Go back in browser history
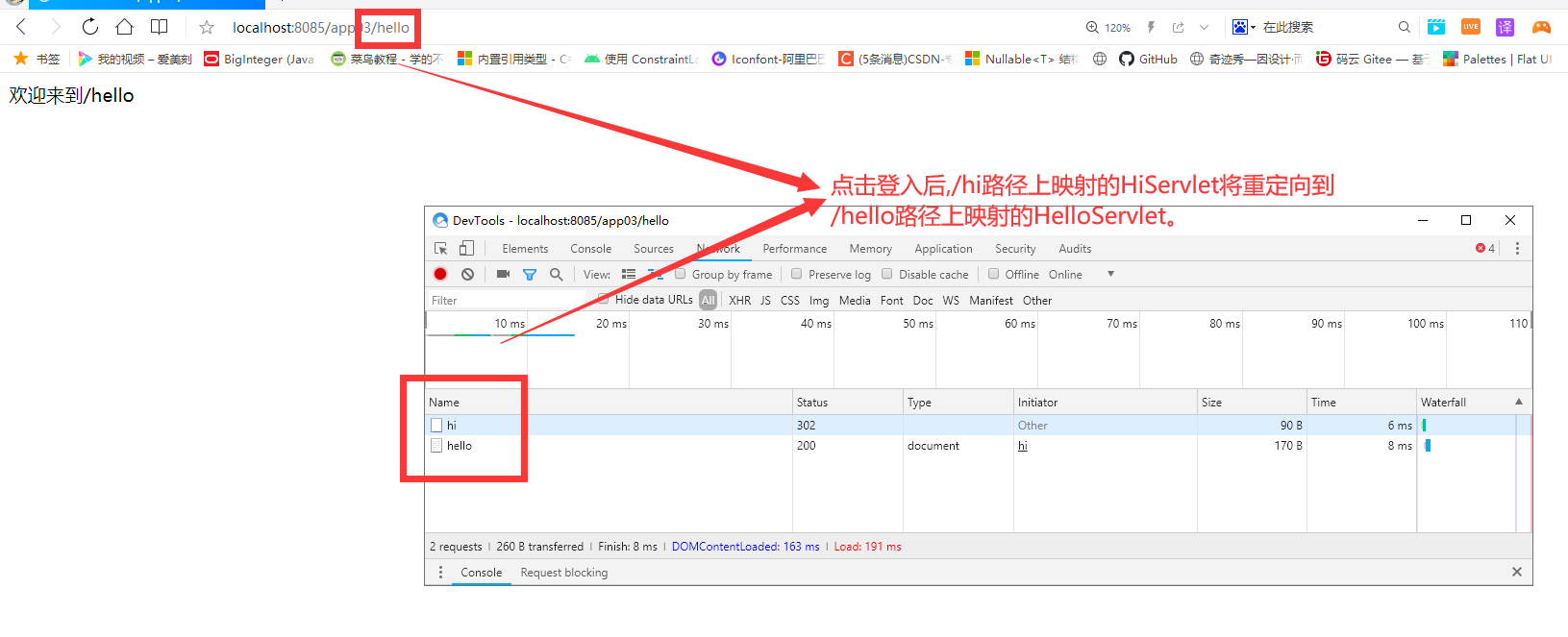 (21, 27)
